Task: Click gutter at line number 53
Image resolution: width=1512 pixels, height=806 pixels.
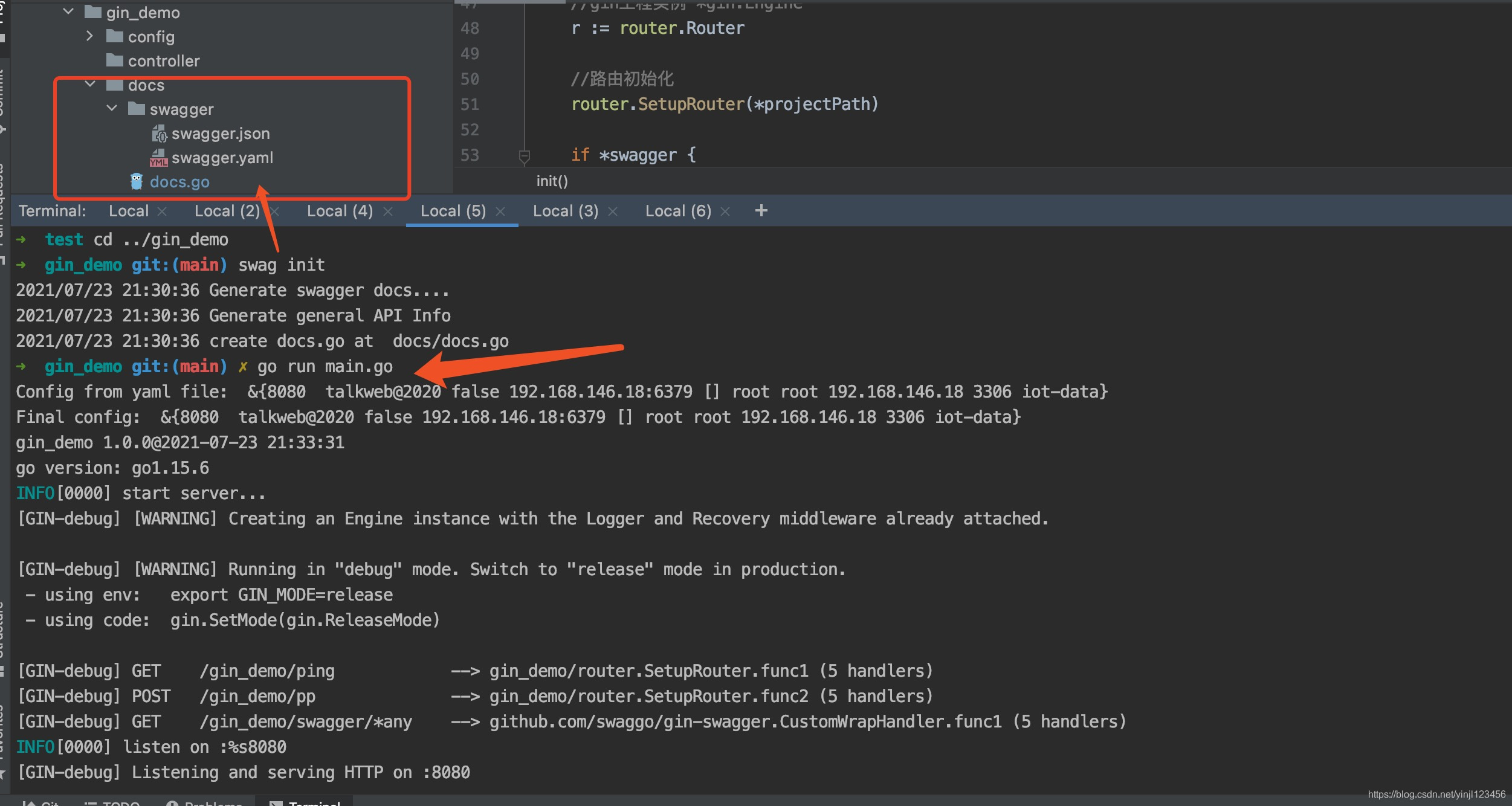Action: click(x=470, y=155)
